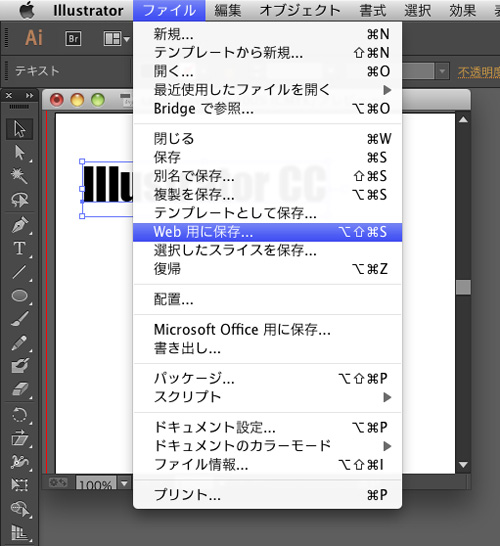This screenshot has width=500, height=546.
Task: Choose Microsoft Office 用に保存...
Action: coord(267,329)
